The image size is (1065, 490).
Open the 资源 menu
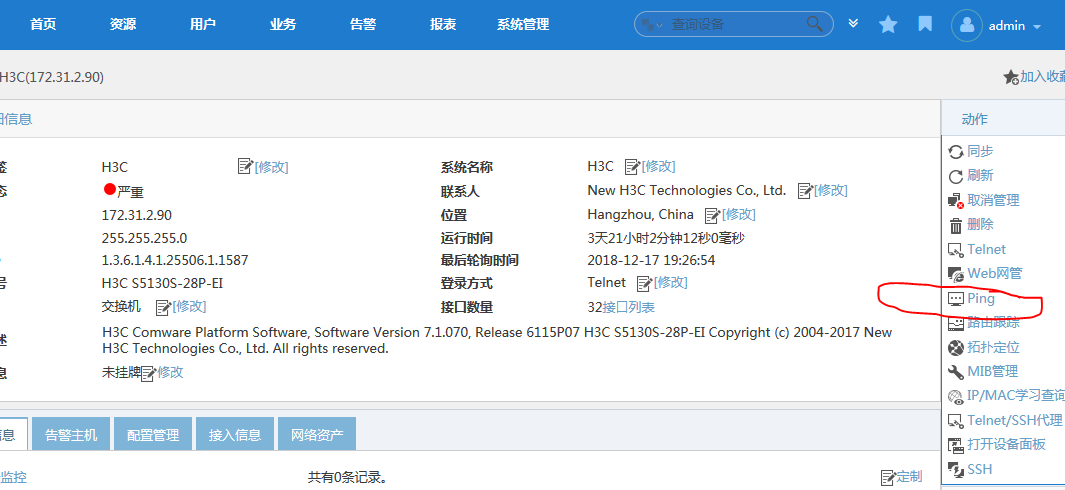pyautogui.click(x=123, y=24)
